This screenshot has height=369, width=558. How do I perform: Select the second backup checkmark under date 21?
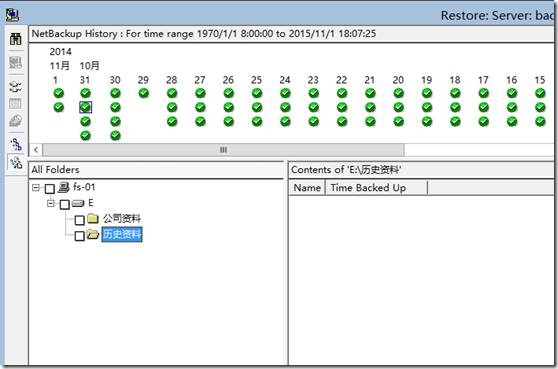370,107
